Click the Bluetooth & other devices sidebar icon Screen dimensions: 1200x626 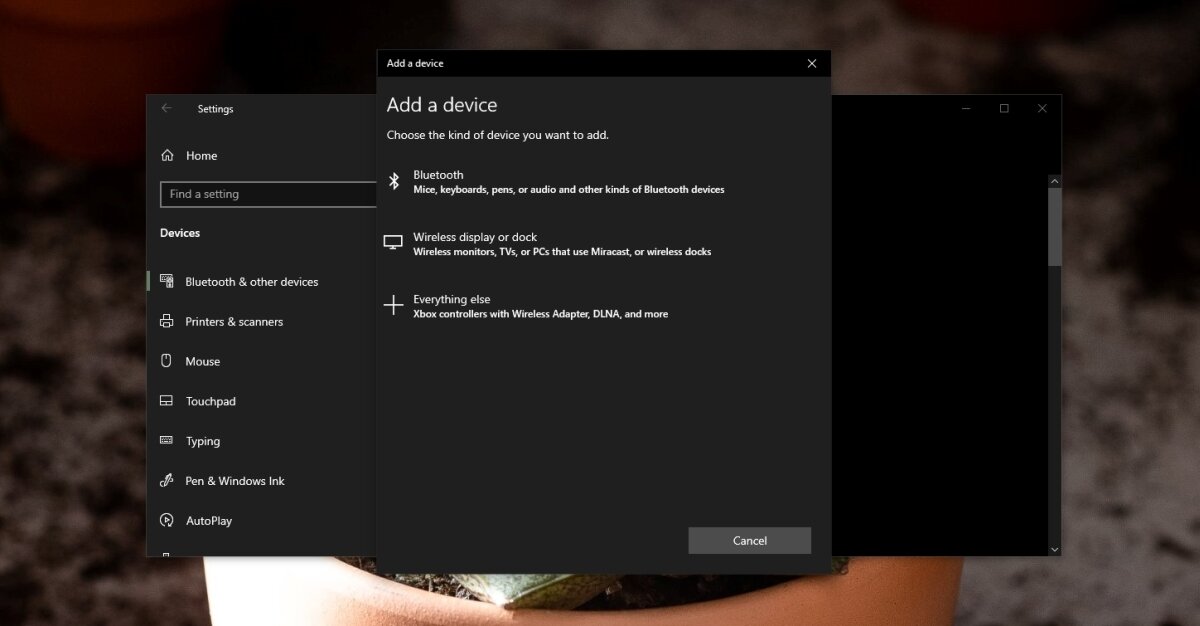[x=166, y=281]
